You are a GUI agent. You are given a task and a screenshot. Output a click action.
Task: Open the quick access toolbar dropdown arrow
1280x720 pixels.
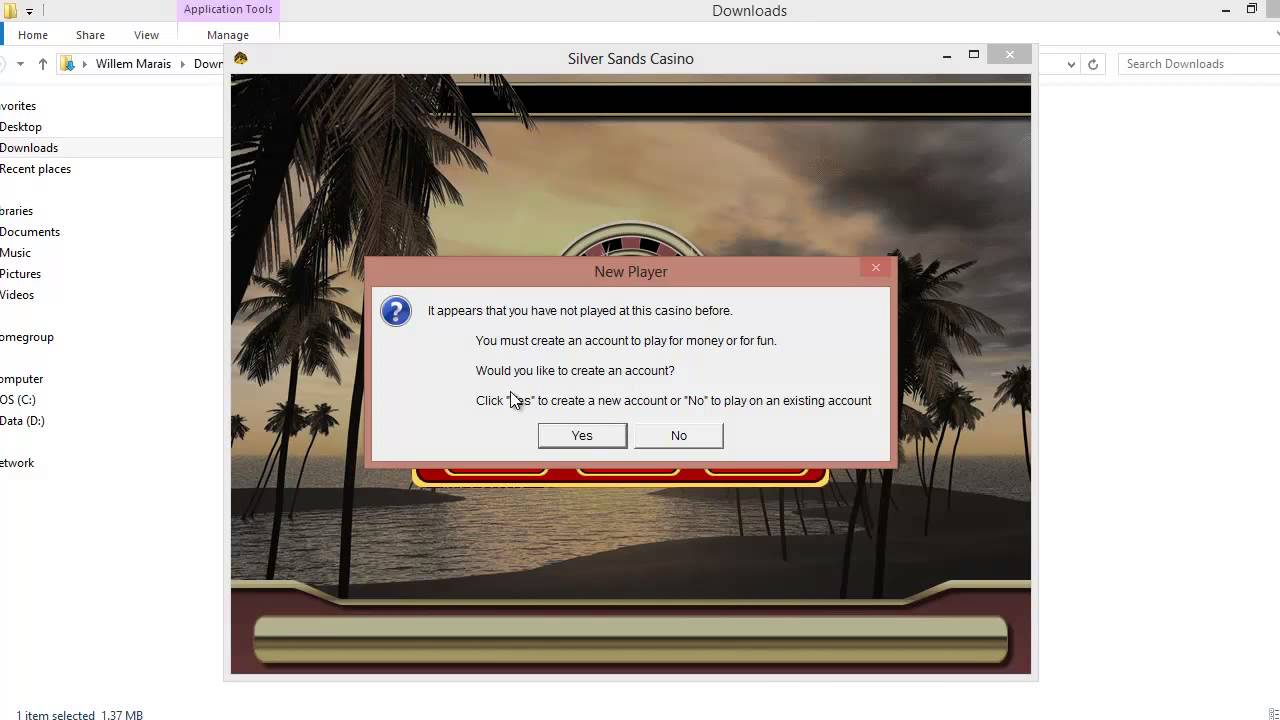pyautogui.click(x=30, y=12)
